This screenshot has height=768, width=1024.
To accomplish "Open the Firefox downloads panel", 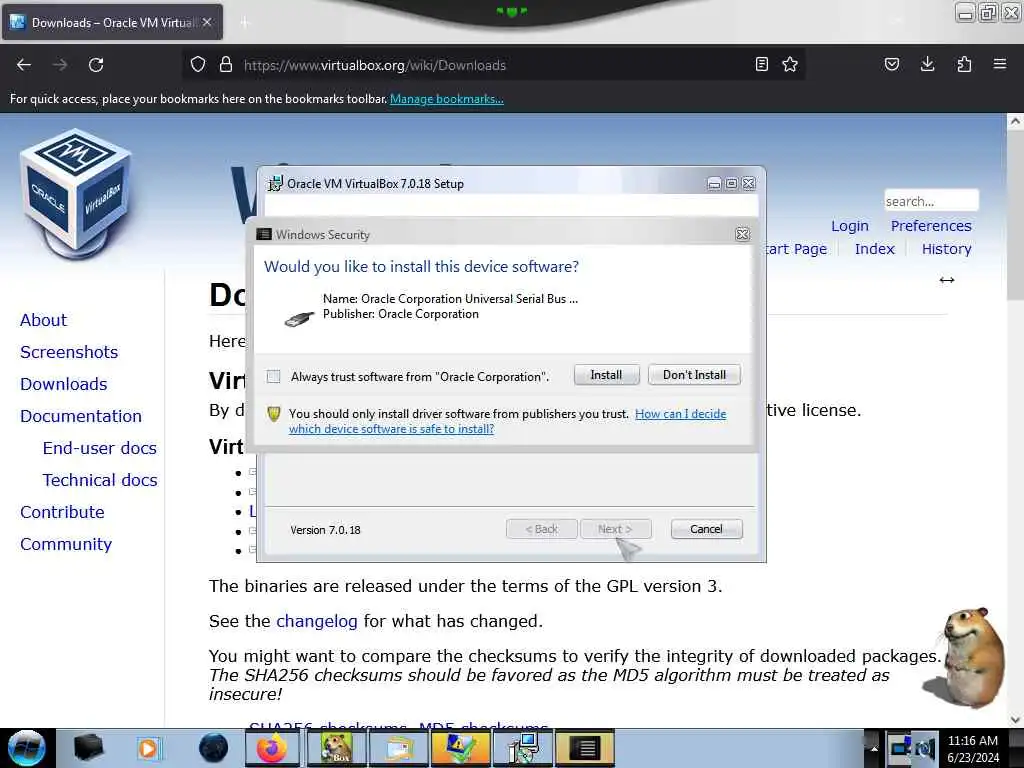I will coord(927,64).
